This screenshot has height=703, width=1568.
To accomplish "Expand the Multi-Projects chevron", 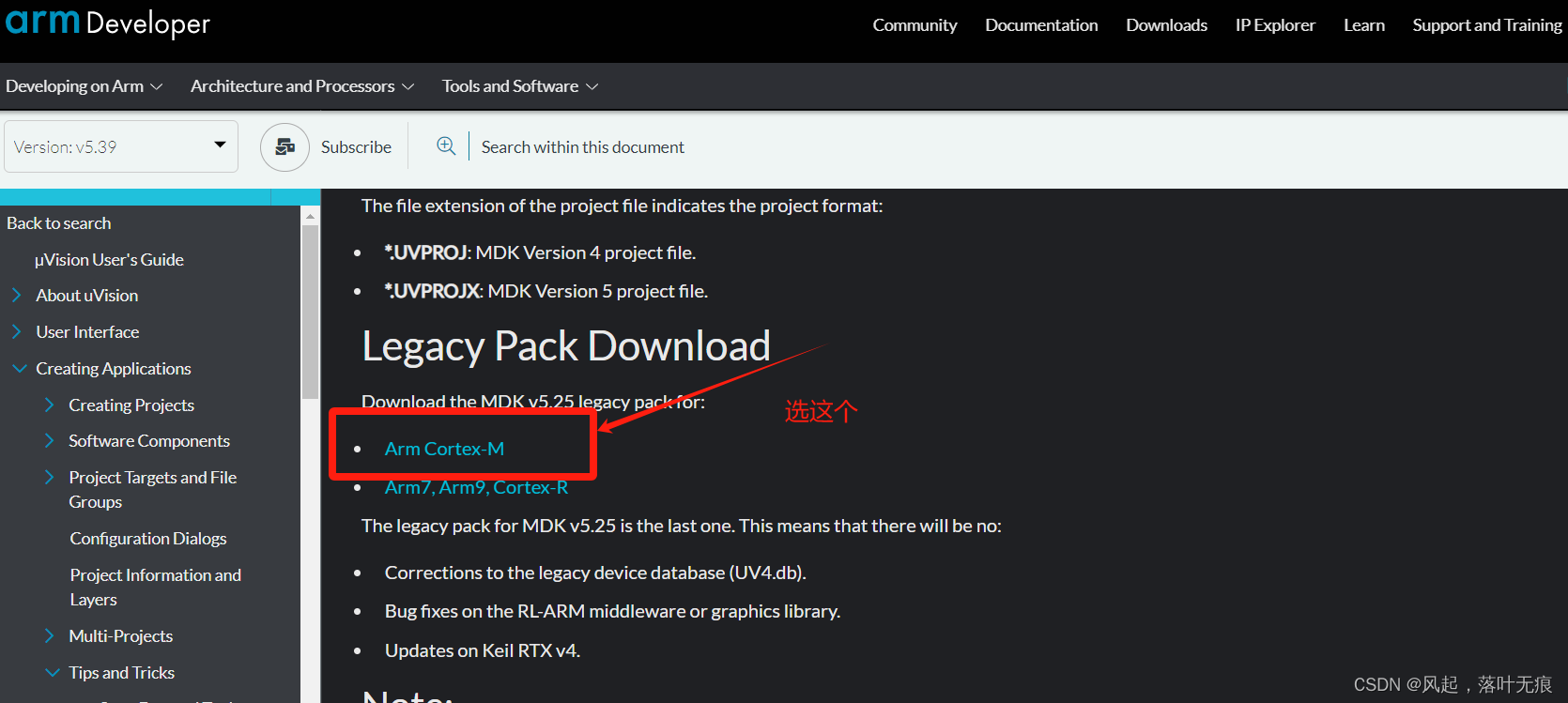I will point(49,636).
